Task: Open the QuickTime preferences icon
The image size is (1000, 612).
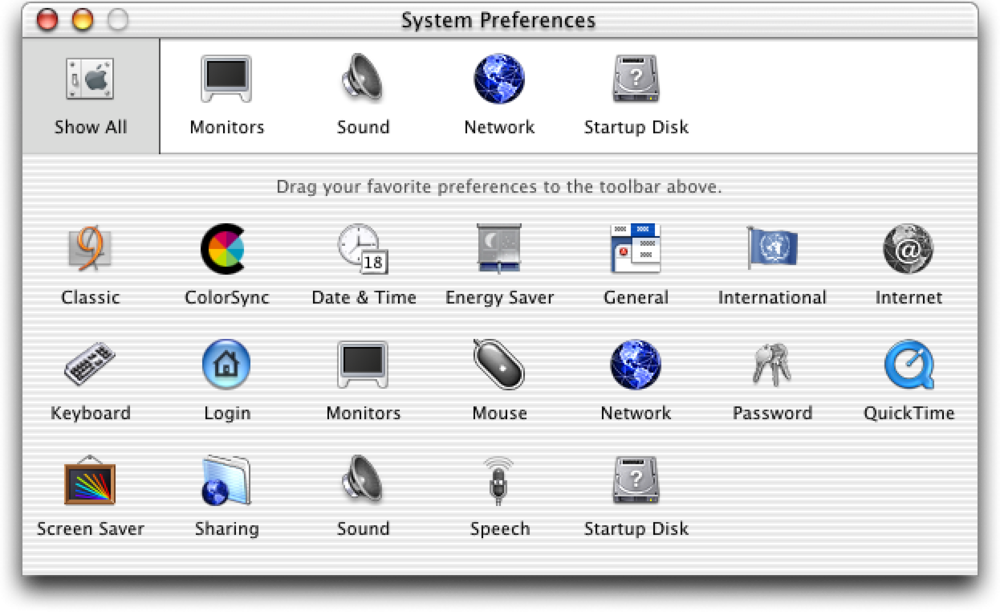Action: 909,365
